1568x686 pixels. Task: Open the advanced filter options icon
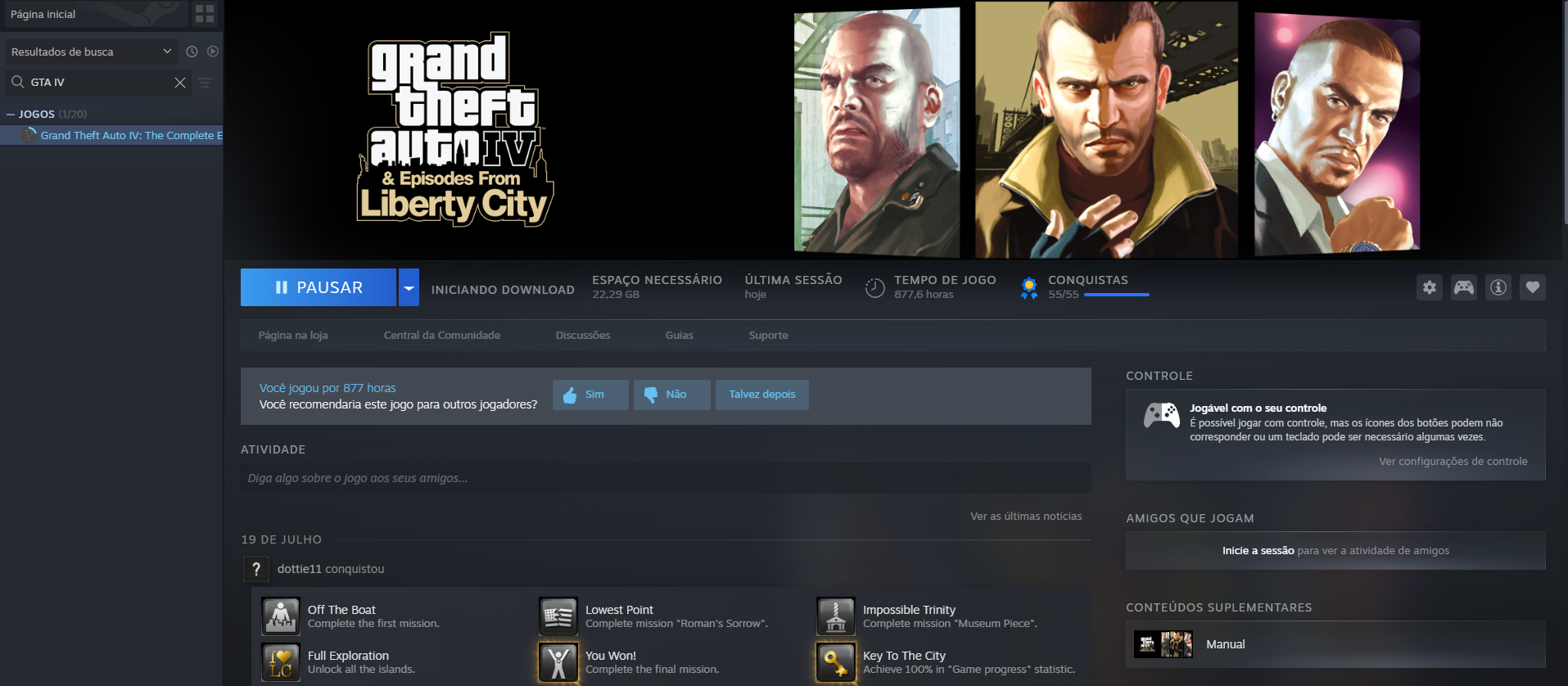click(x=205, y=83)
